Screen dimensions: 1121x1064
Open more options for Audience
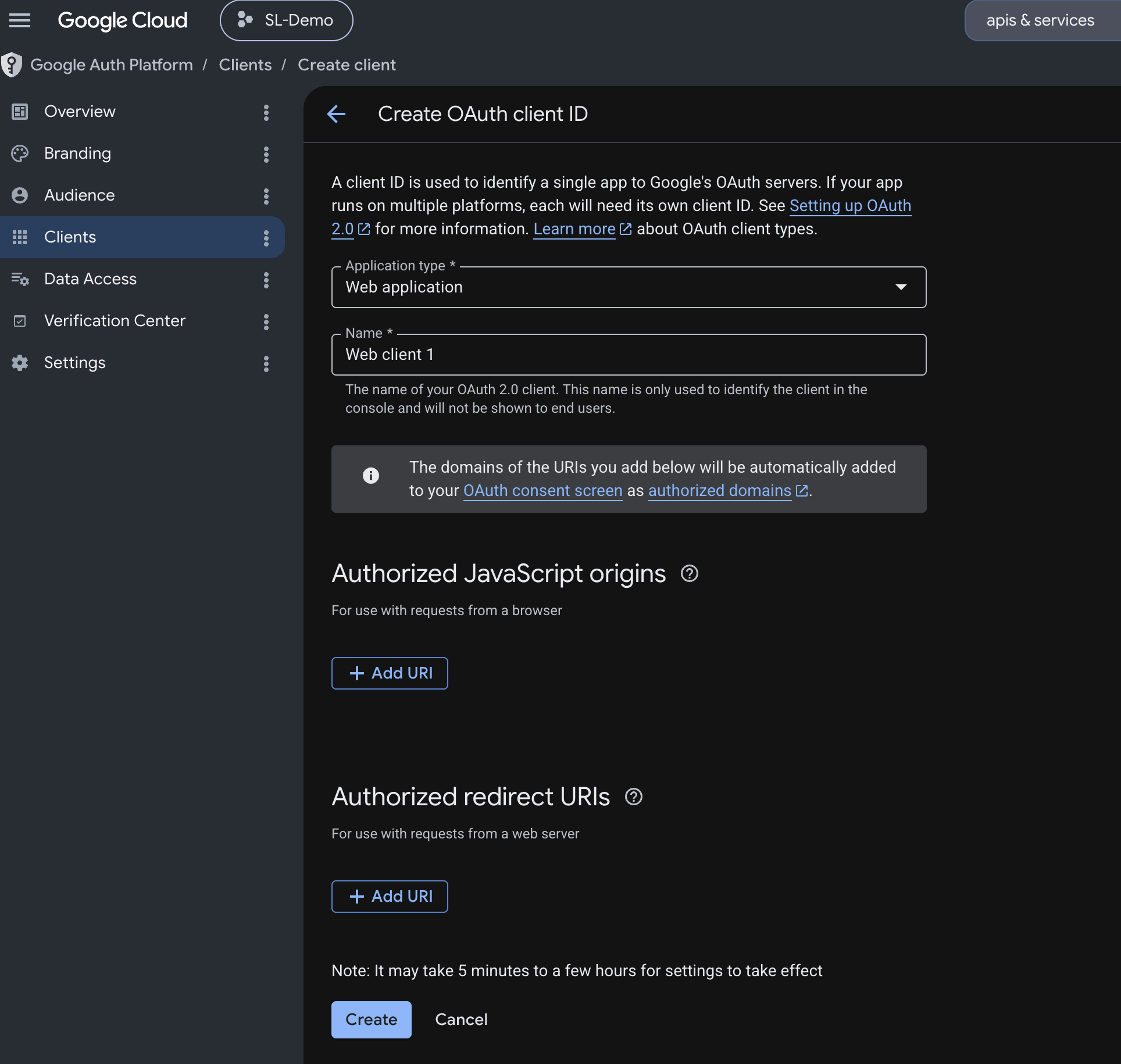(x=266, y=197)
